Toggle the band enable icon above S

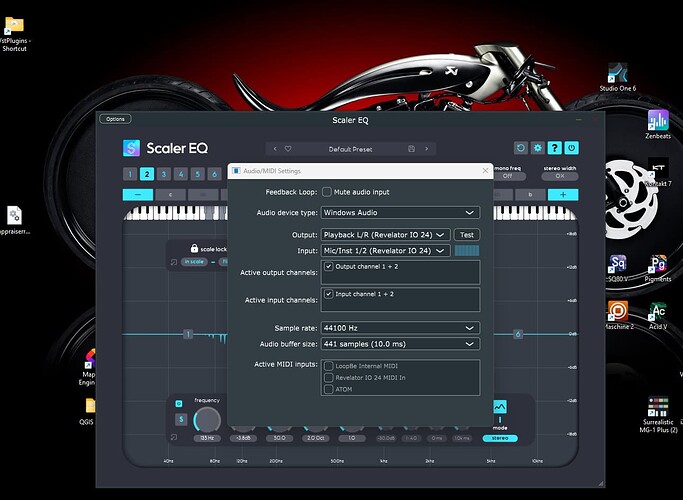(179, 404)
